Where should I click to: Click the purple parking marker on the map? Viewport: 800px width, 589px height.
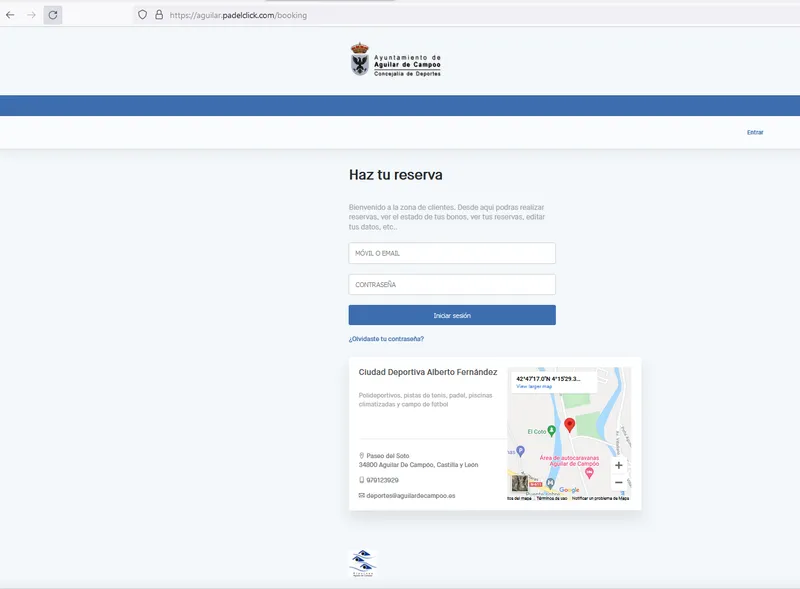[520, 451]
